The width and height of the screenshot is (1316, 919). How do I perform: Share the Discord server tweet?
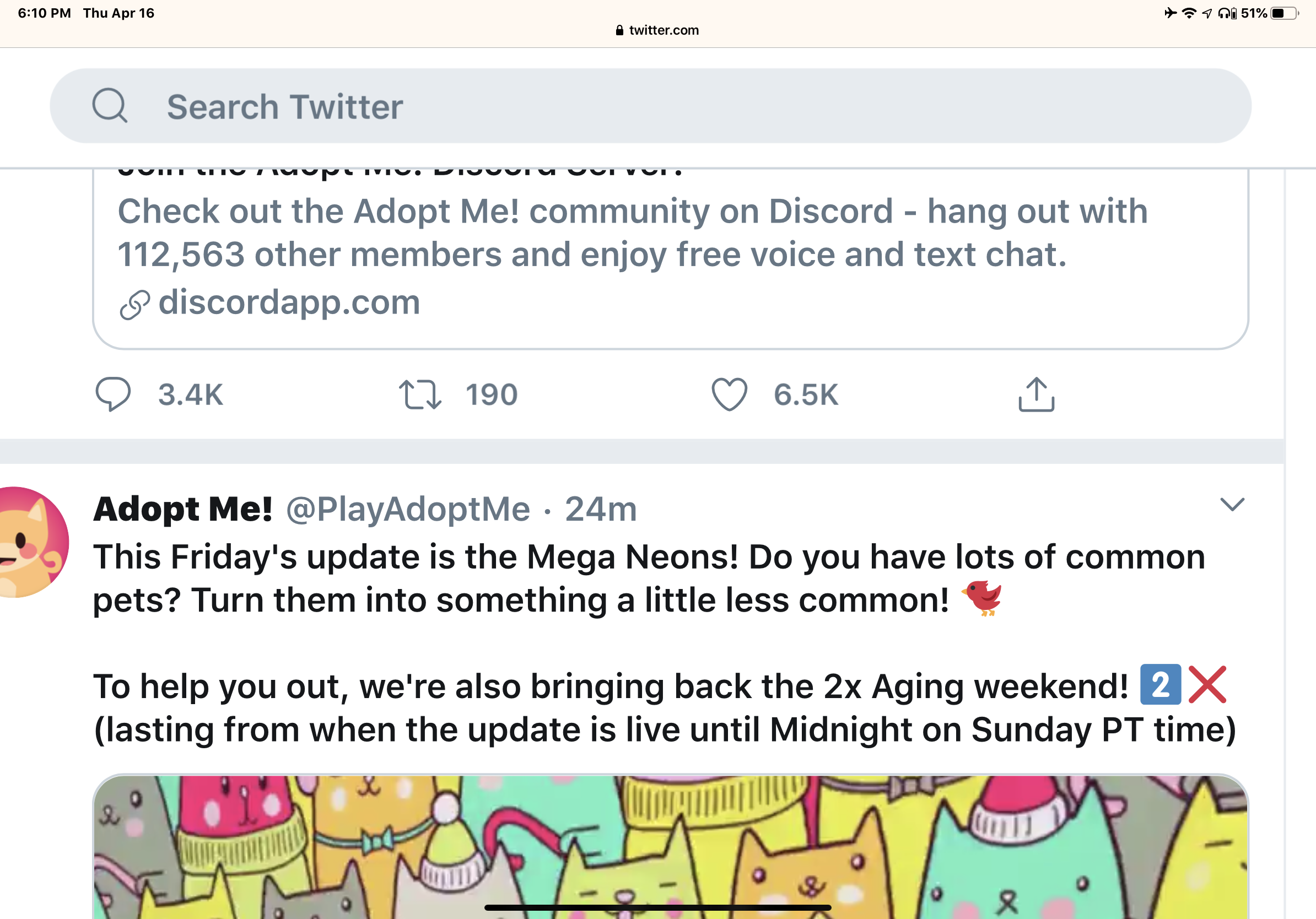coord(1035,394)
